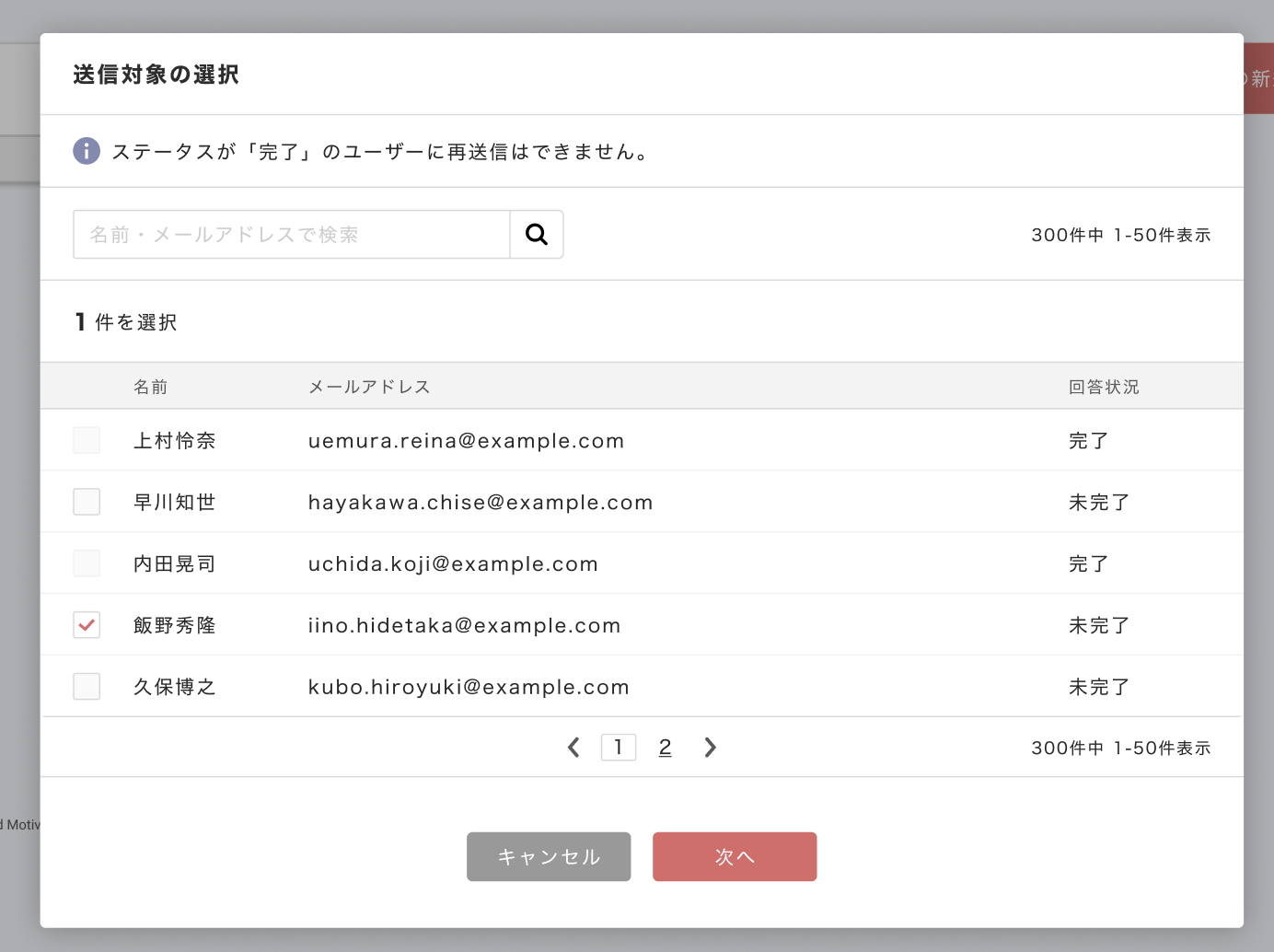Select checkbox for 久保博之
This screenshot has height=952, width=1274.
pyautogui.click(x=87, y=687)
